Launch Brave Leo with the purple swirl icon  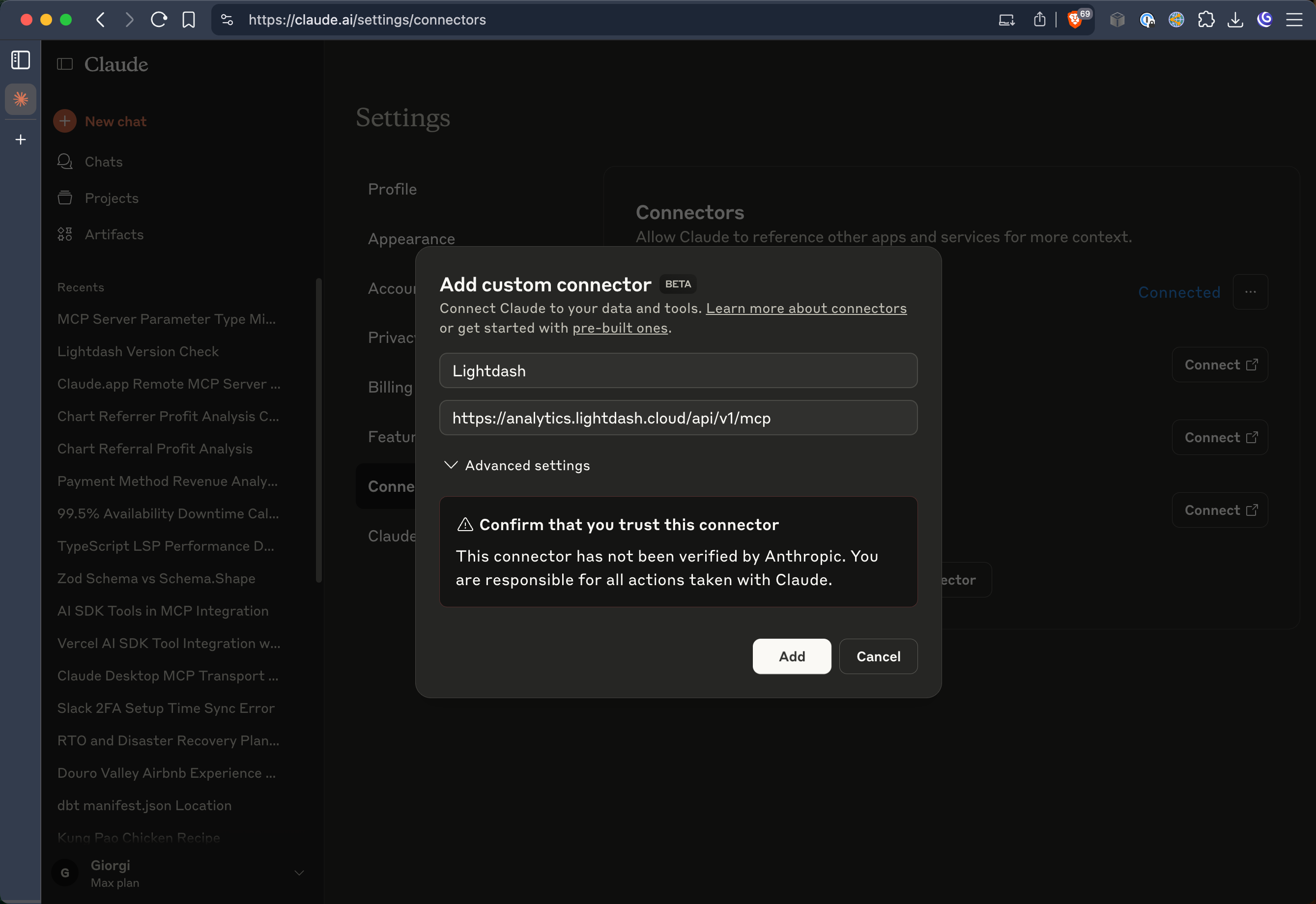pyautogui.click(x=1264, y=19)
